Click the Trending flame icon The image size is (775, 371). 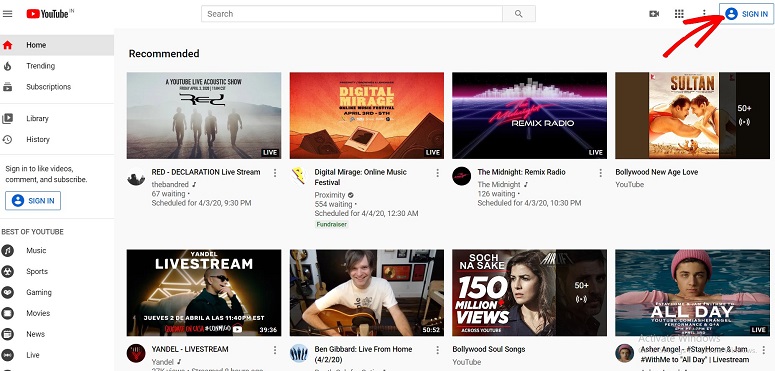point(7,66)
